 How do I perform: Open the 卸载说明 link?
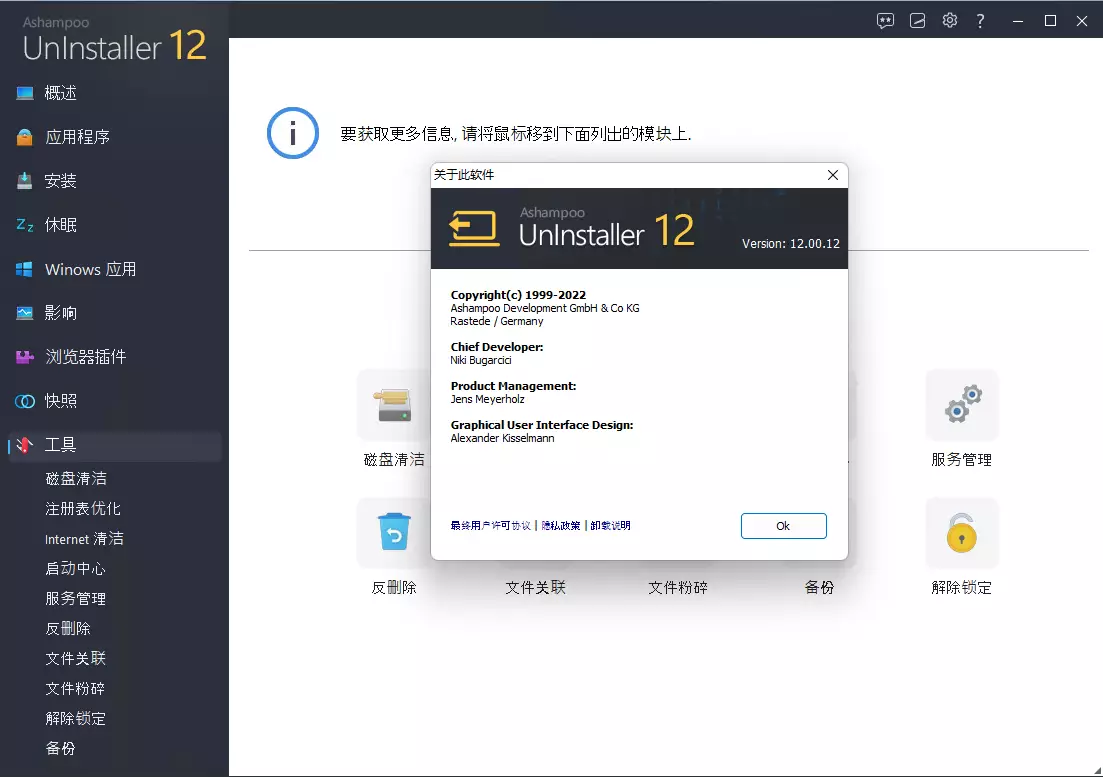point(610,525)
